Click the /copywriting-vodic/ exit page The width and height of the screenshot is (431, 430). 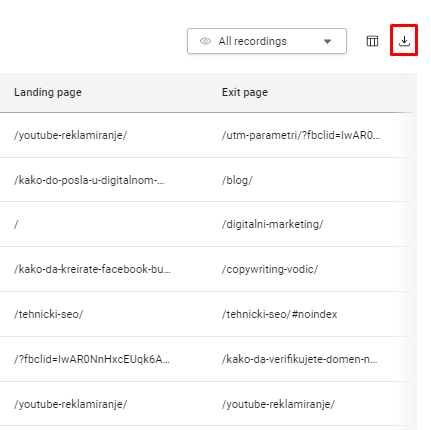click(270, 269)
